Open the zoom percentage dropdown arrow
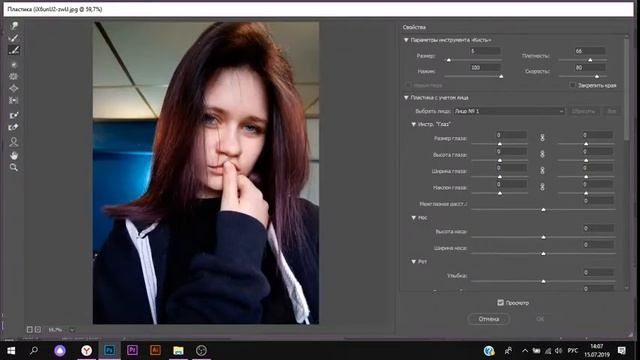Viewport: 640px width, 360px height. 72,330
